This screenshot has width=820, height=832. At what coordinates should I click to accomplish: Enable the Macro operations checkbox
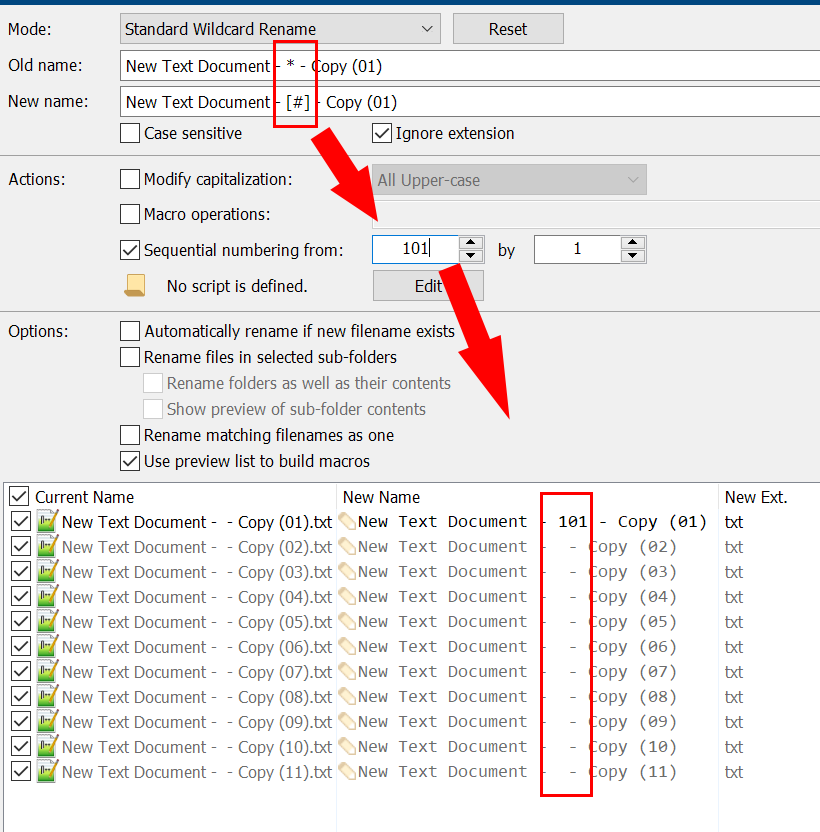(130, 214)
